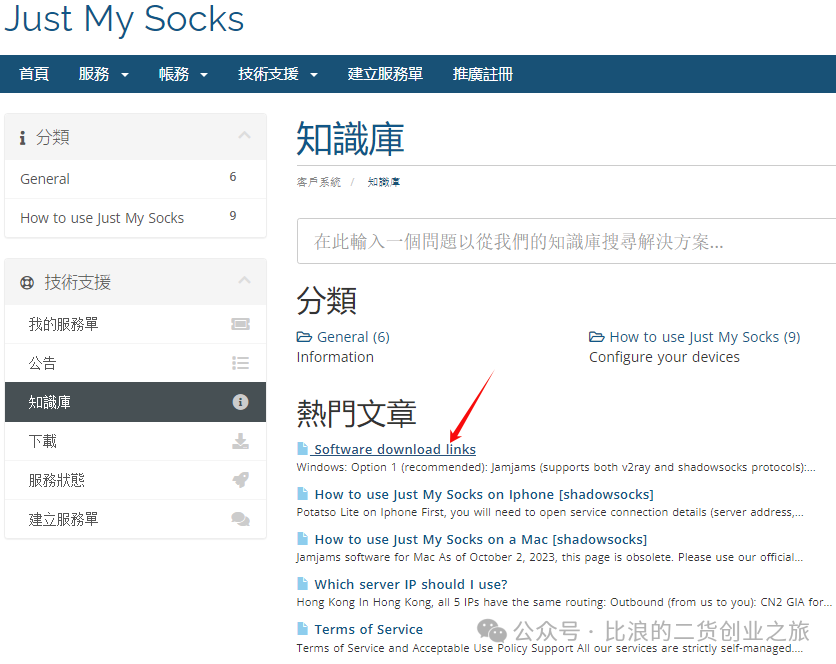
Task: Click the folder icon beside General (6)
Action: click(304, 337)
